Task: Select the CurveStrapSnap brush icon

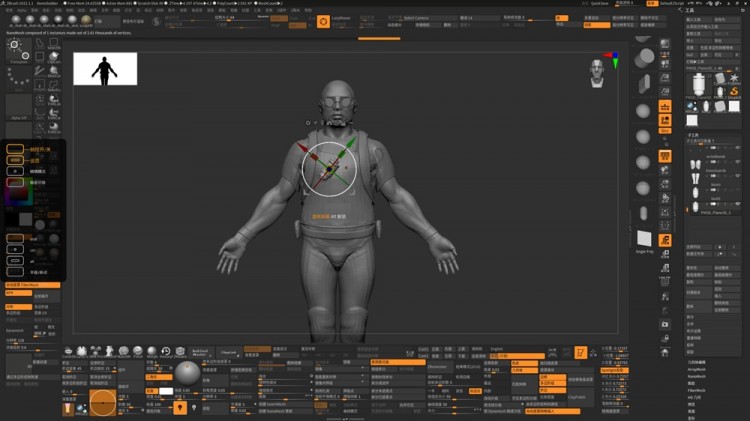Action: tap(68, 352)
